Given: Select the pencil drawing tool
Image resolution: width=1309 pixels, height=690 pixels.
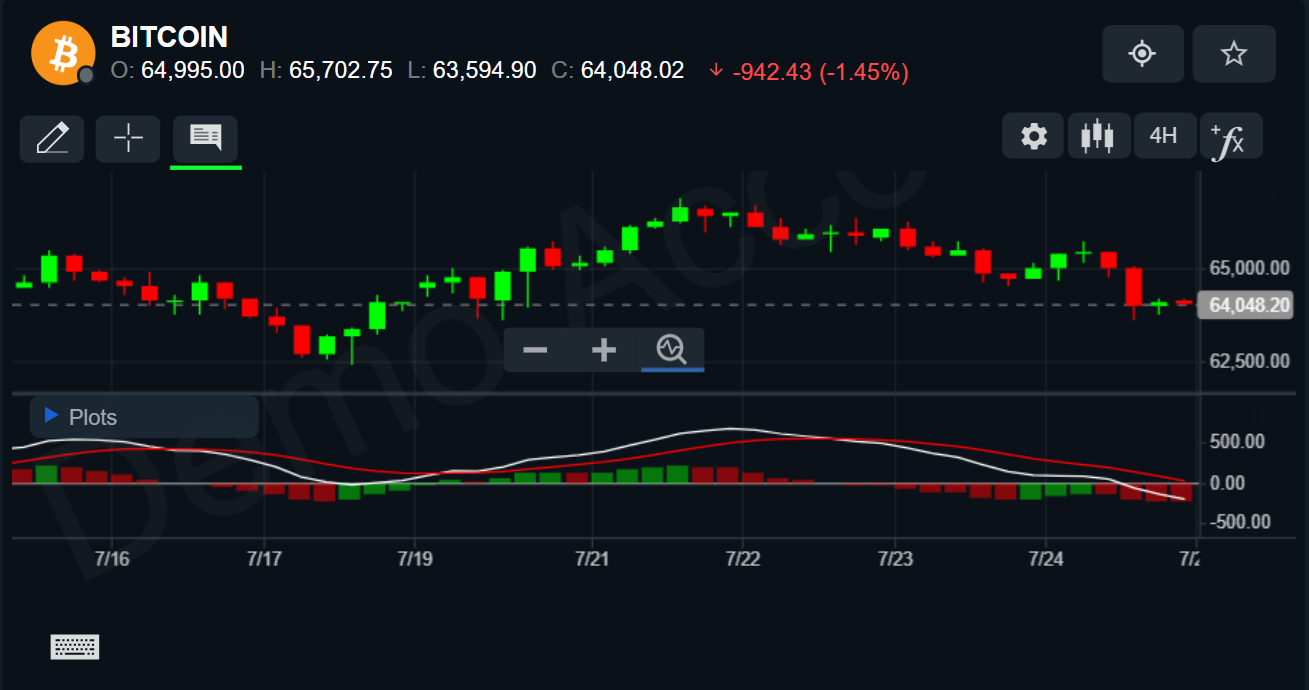Looking at the screenshot, I should 52,138.
